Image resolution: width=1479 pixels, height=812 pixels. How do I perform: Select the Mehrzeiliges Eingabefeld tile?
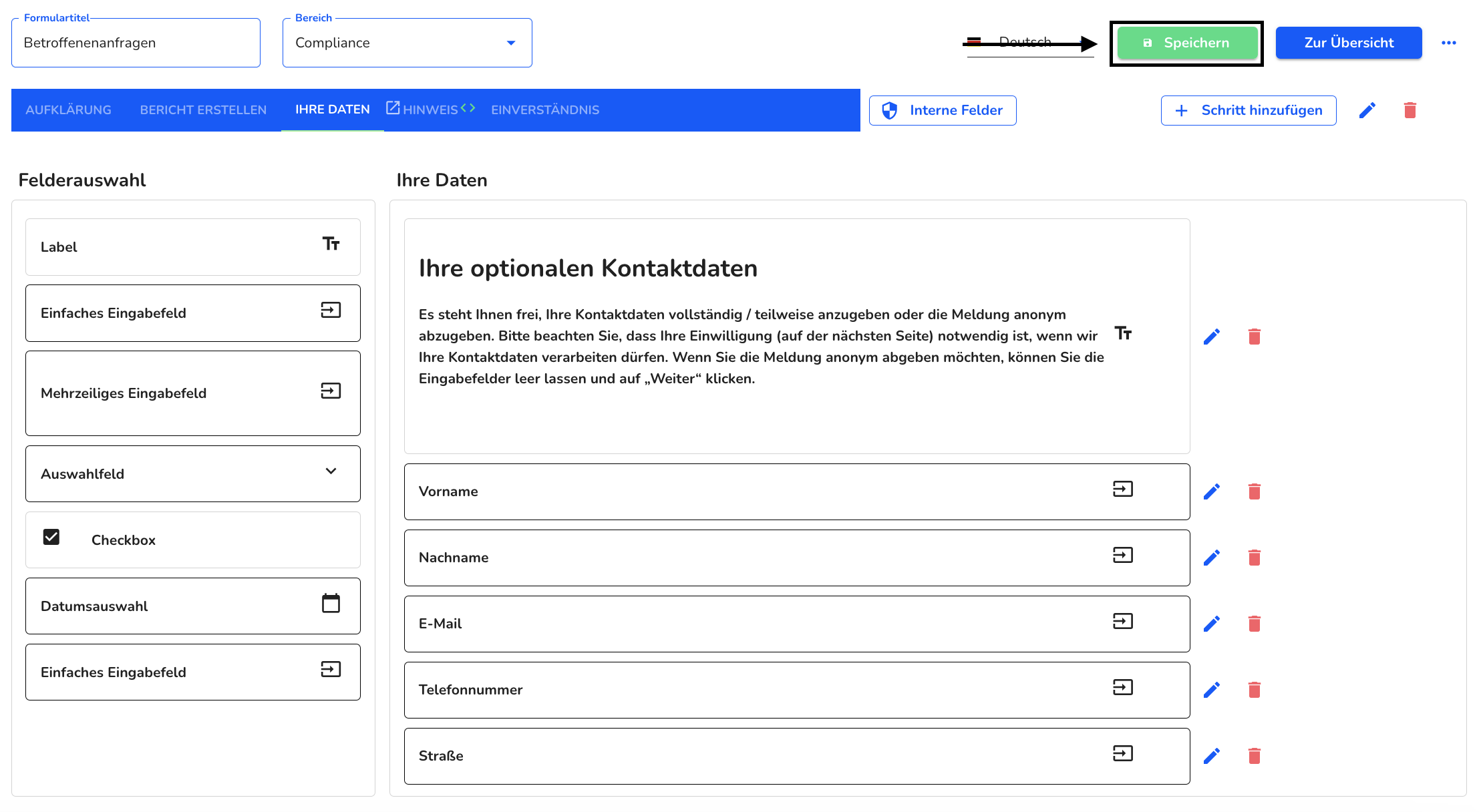[x=193, y=393]
